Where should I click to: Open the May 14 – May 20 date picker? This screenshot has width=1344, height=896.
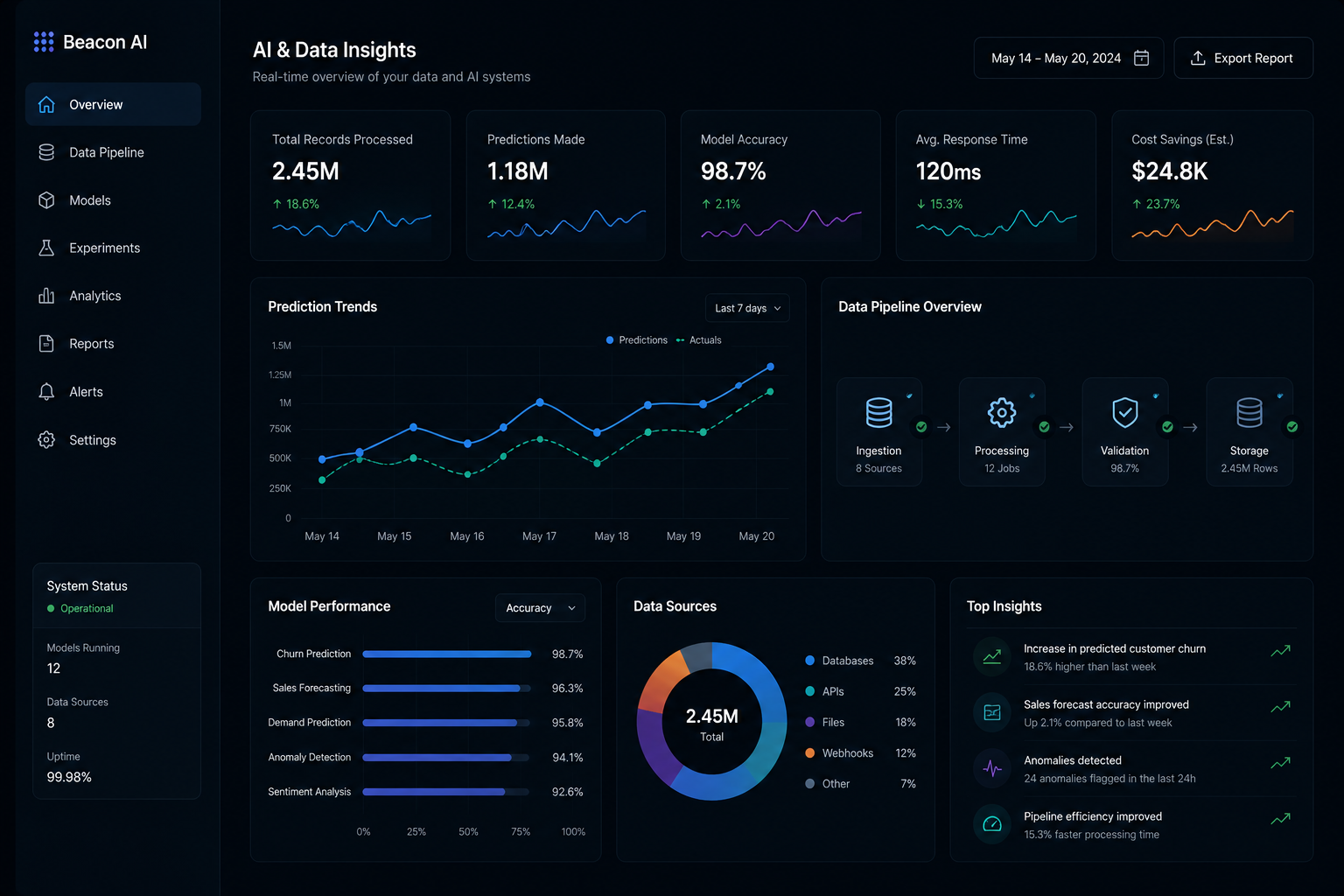click(x=1068, y=58)
